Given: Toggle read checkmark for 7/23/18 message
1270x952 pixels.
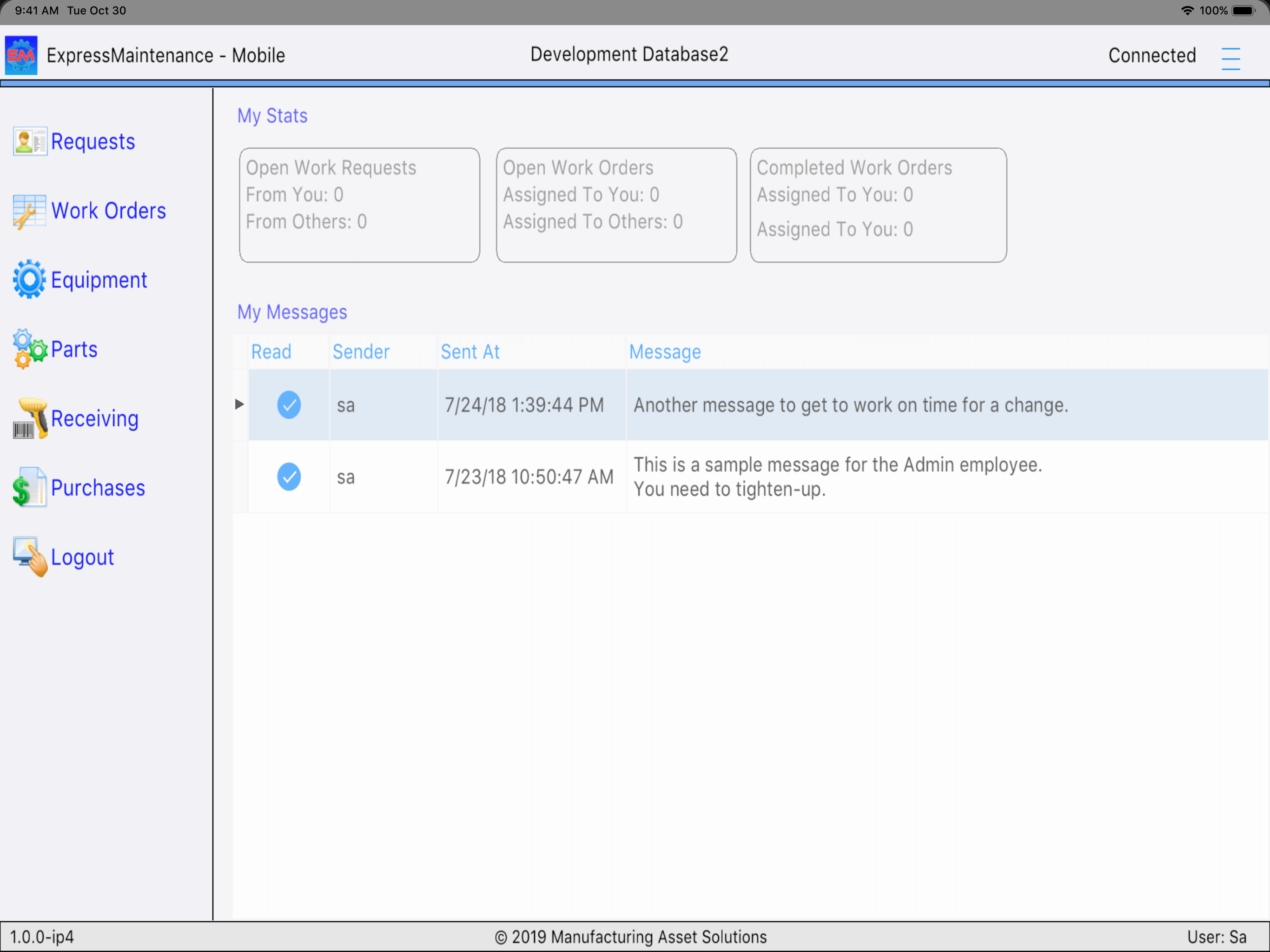Looking at the screenshot, I should tap(289, 476).
